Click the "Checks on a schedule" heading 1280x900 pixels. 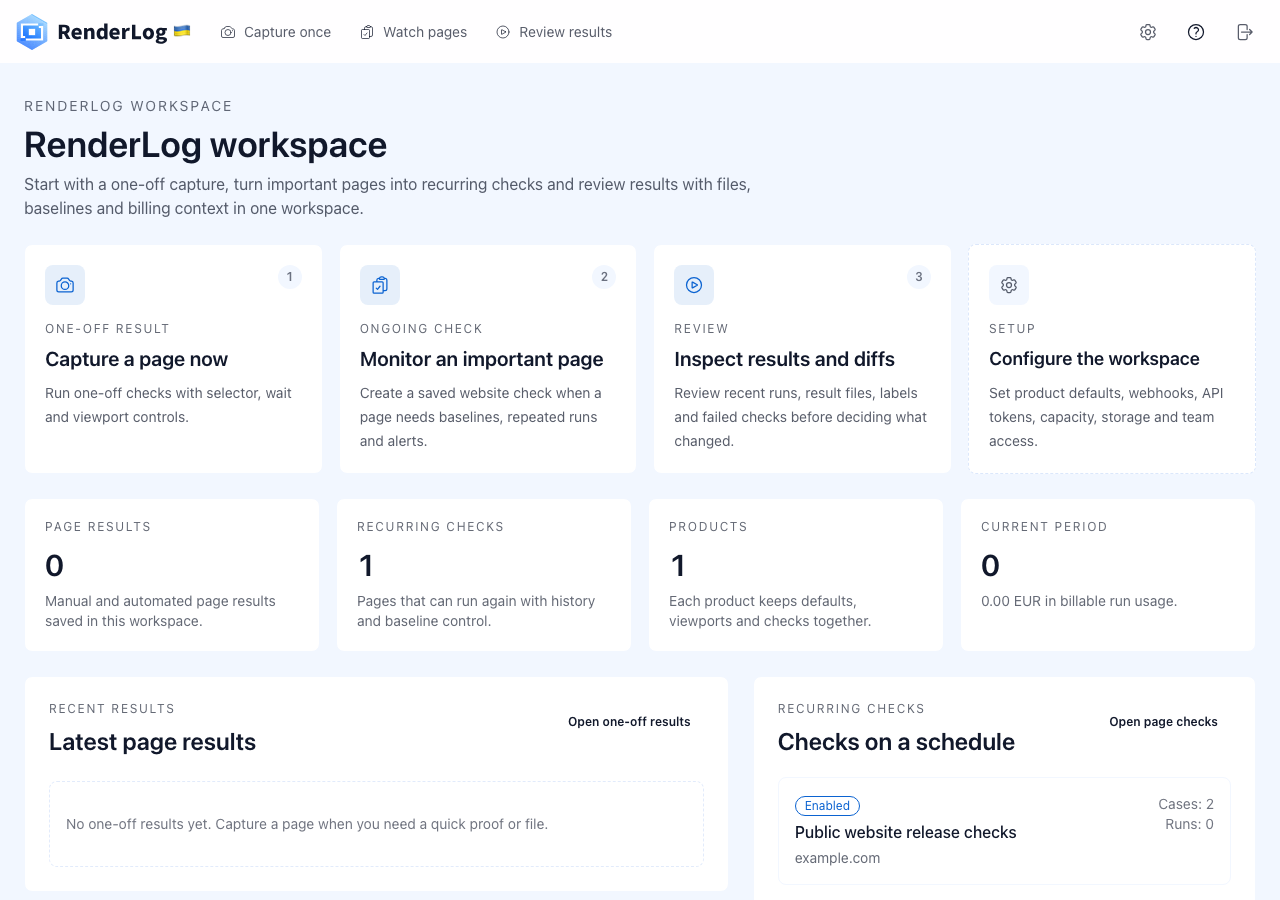pos(897,742)
